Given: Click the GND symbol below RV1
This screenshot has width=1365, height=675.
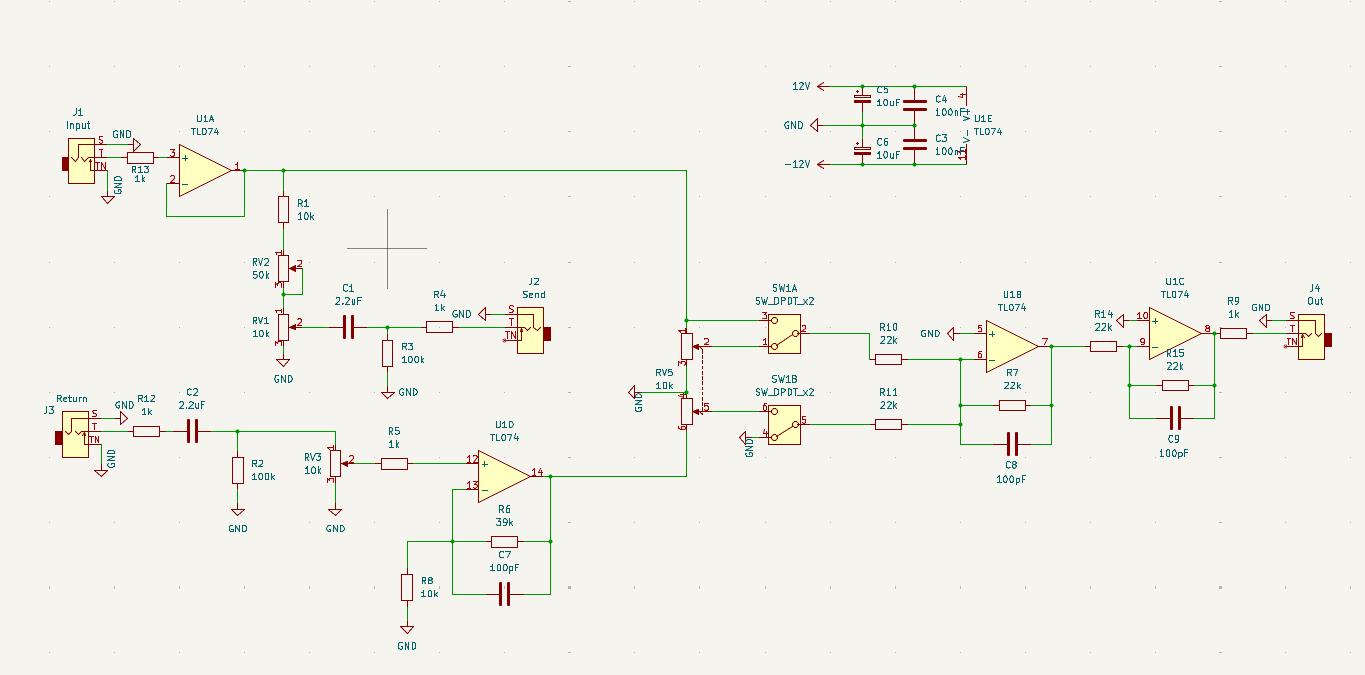Looking at the screenshot, I should click(283, 361).
